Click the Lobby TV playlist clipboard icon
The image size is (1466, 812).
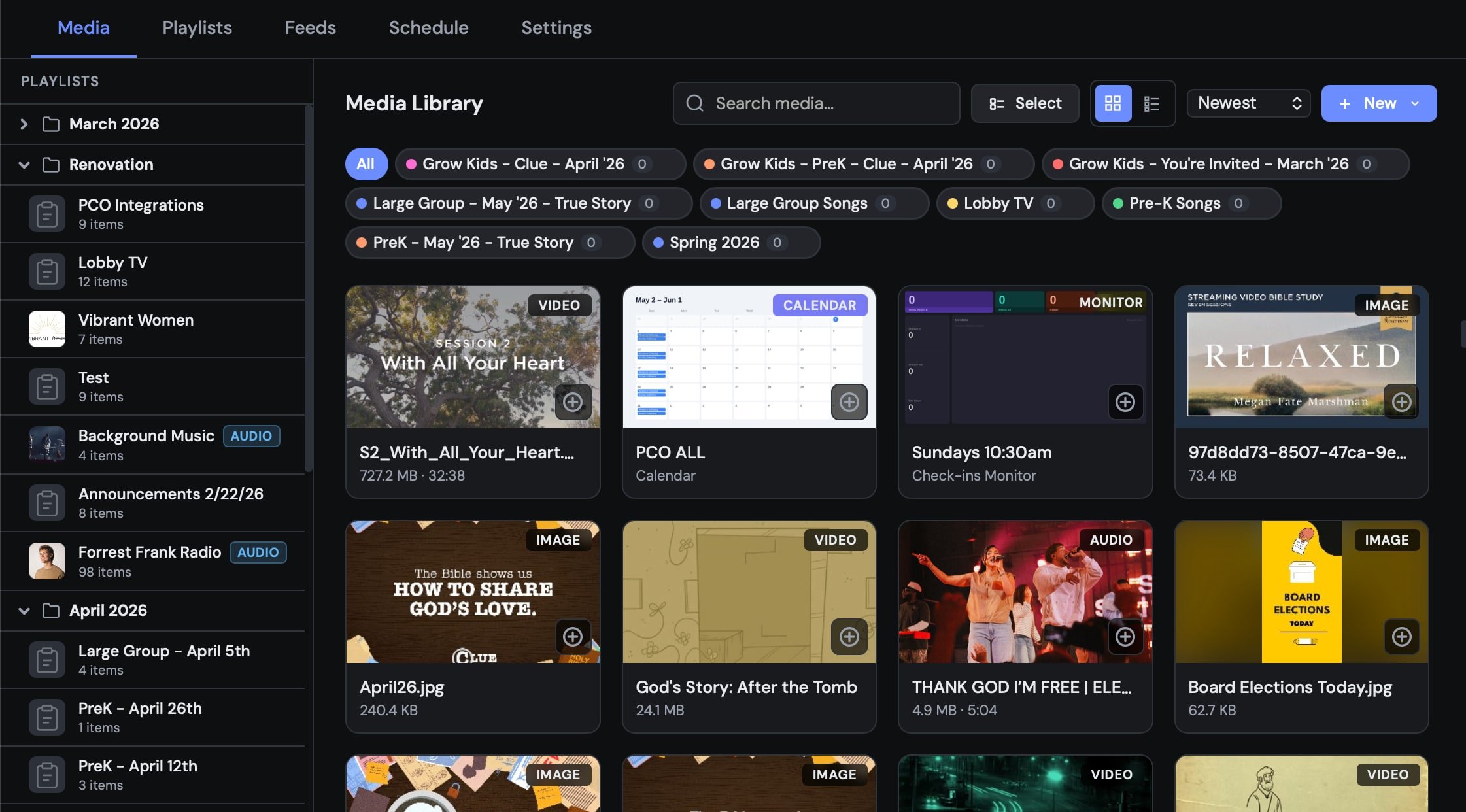(x=47, y=271)
